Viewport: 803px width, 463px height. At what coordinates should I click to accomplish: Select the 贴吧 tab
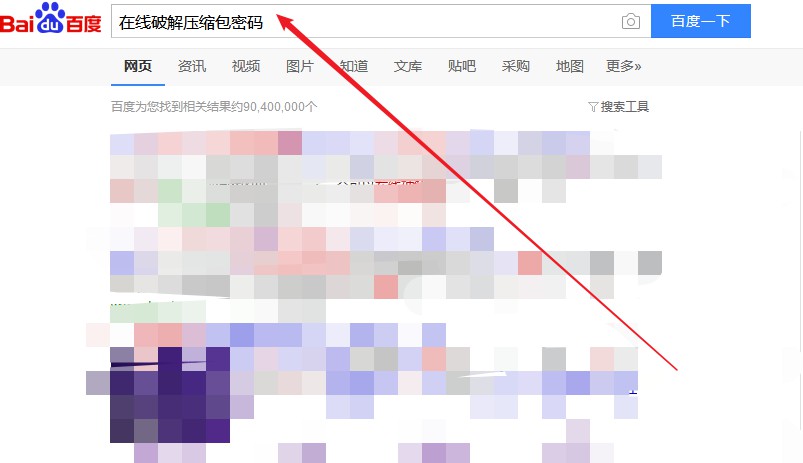pyautogui.click(x=462, y=66)
